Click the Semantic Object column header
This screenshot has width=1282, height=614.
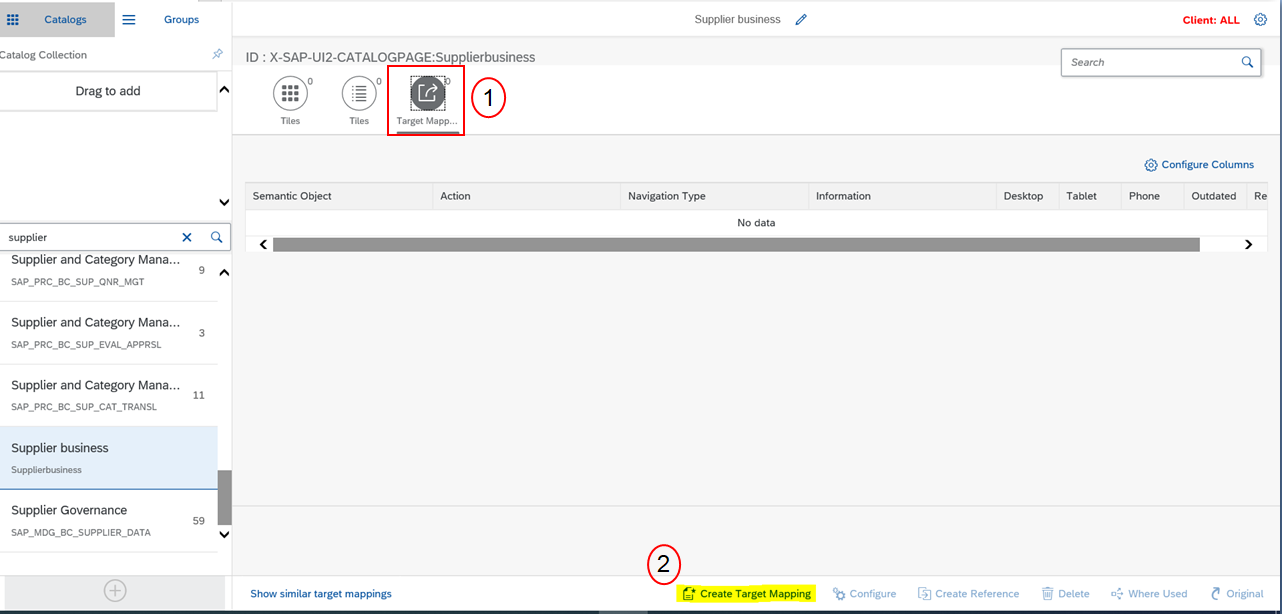[292, 196]
